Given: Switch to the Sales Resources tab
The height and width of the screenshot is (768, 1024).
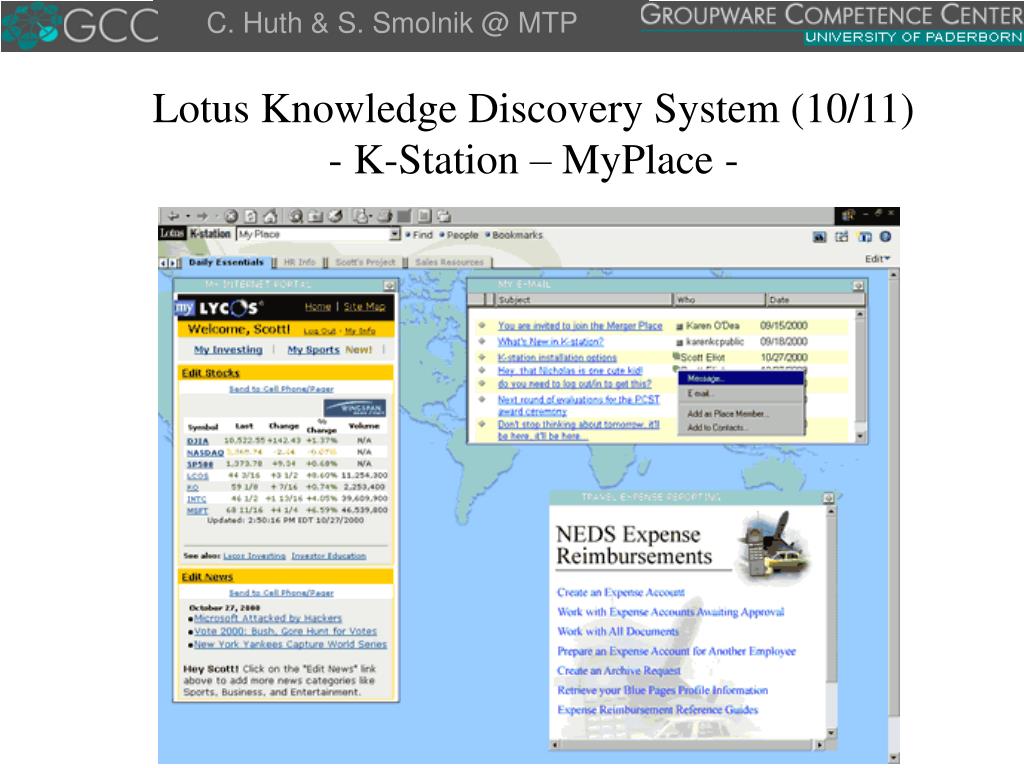Looking at the screenshot, I should pyautogui.click(x=449, y=263).
